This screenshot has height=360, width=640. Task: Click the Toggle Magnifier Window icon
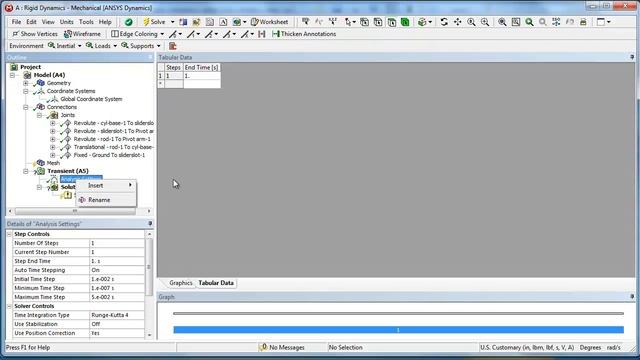[516, 22]
